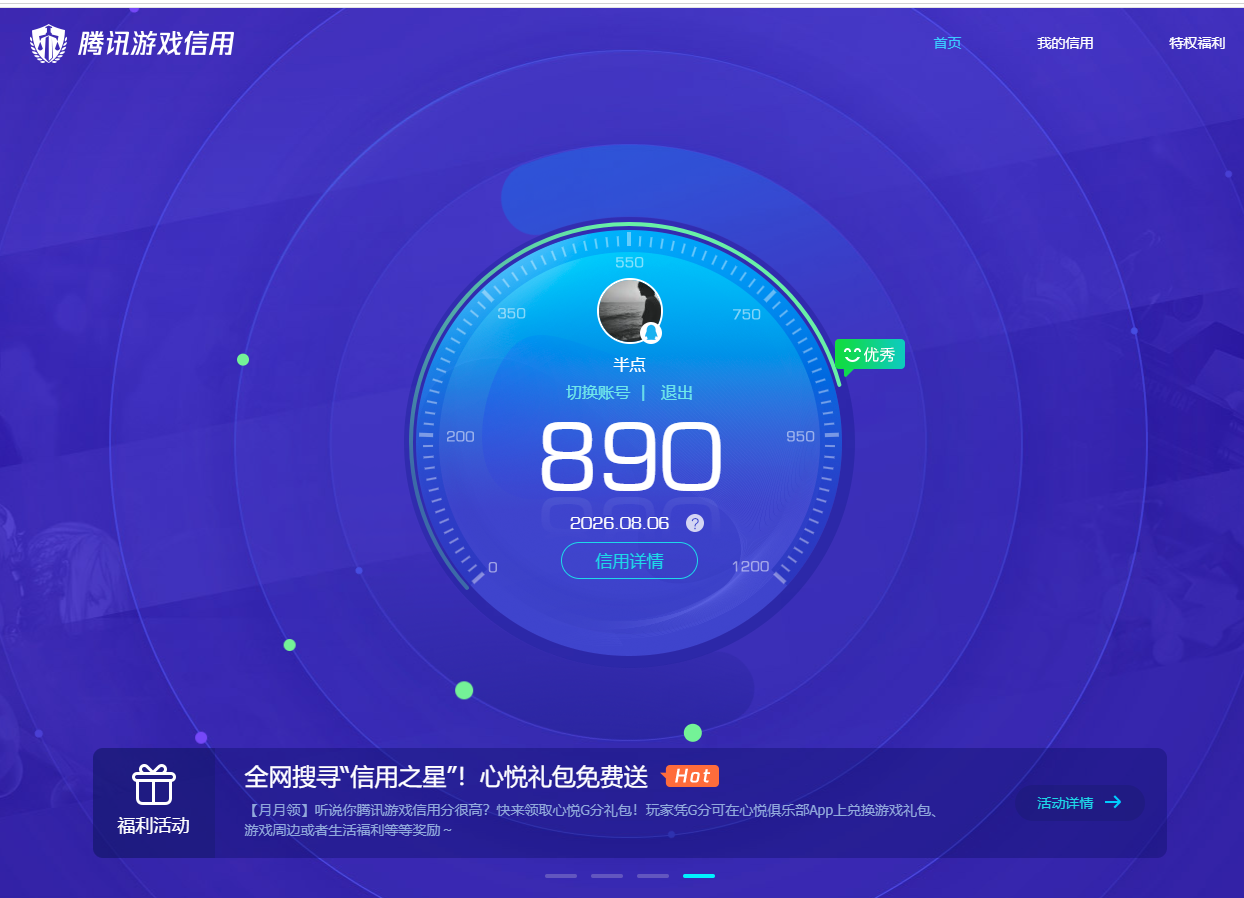Open the 信用详情 button
1244x898 pixels.
point(629,561)
